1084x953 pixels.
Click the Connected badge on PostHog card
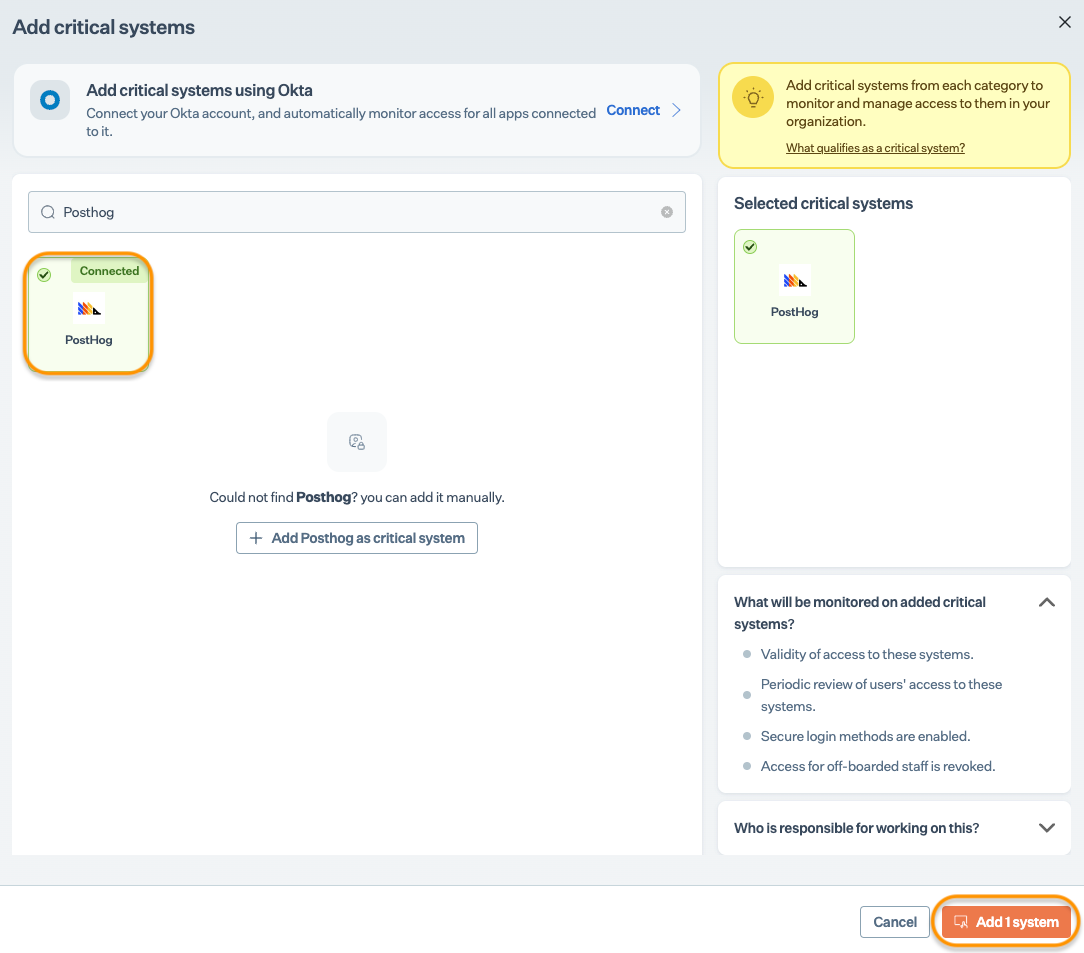[109, 271]
